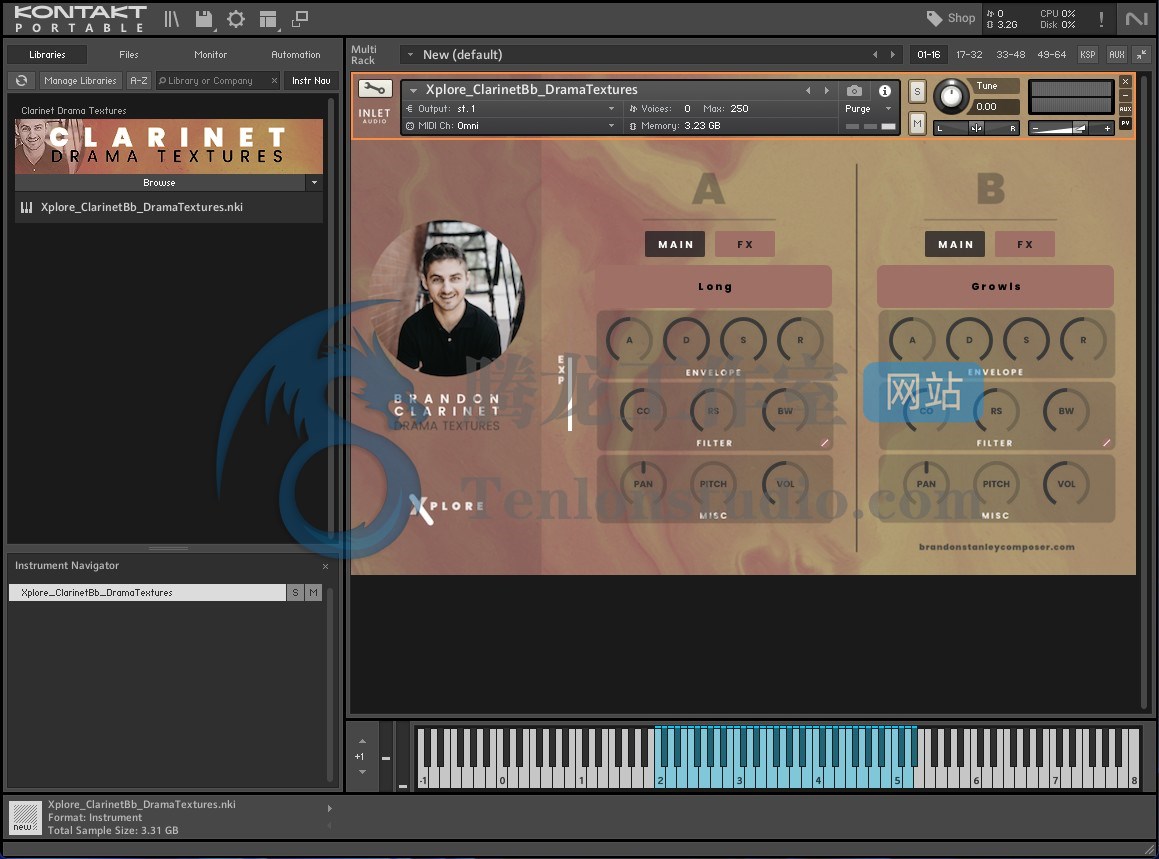Remove the instrument with X button
1159x859 pixels.
click(1125, 81)
